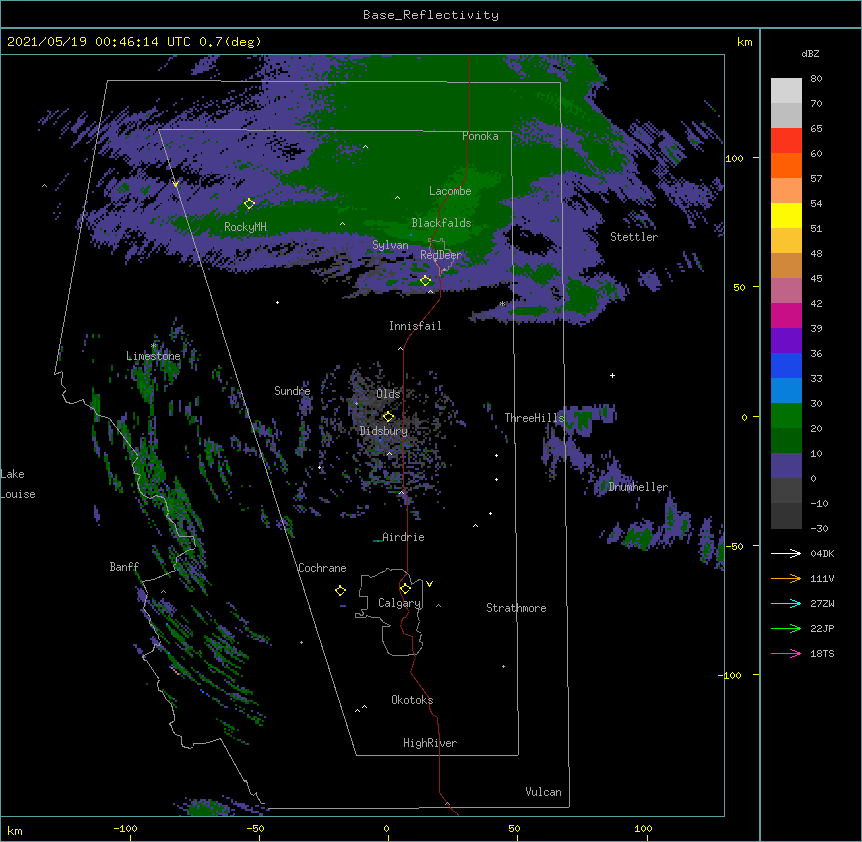Click the RockyMH label on the map
Viewport: 862px width, 842px height.
245,227
